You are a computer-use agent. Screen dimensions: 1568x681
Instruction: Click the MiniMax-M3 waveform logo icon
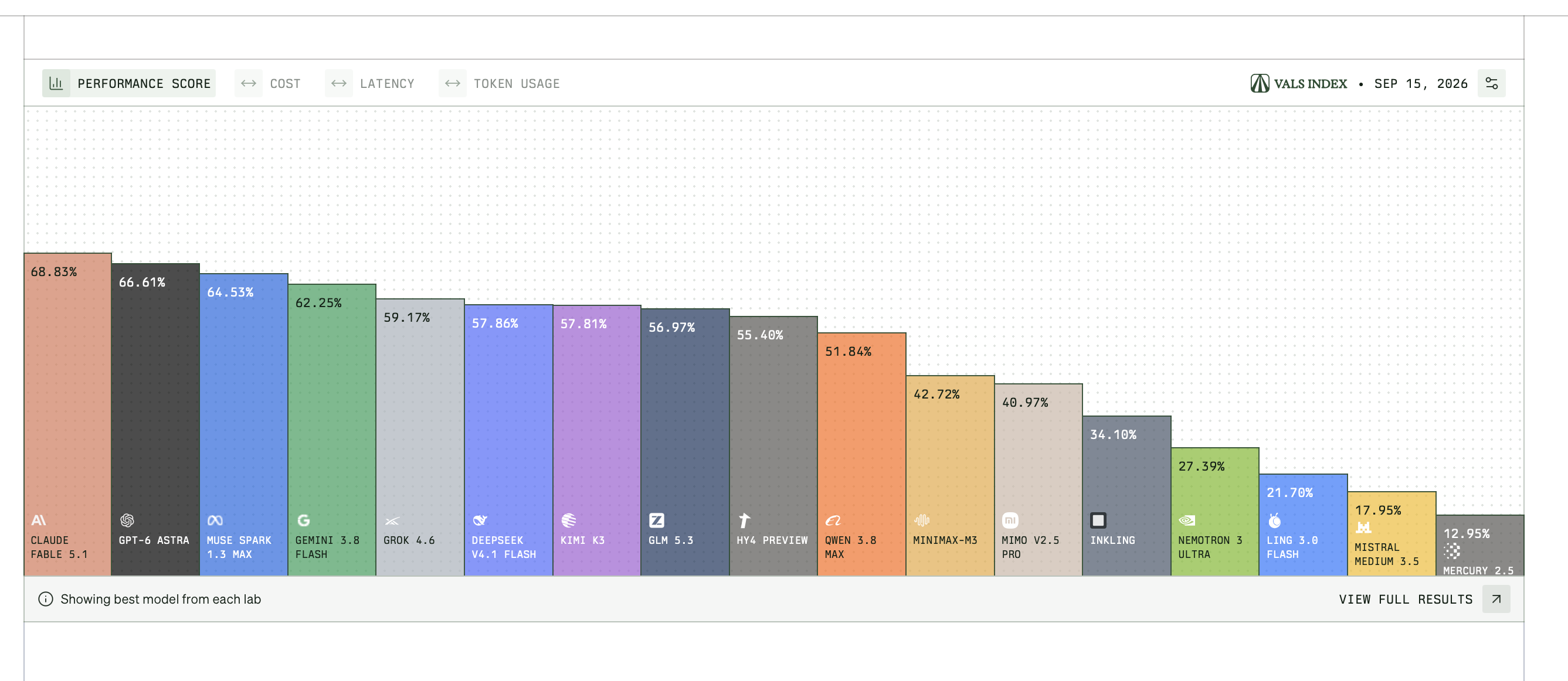pyautogui.click(x=921, y=520)
